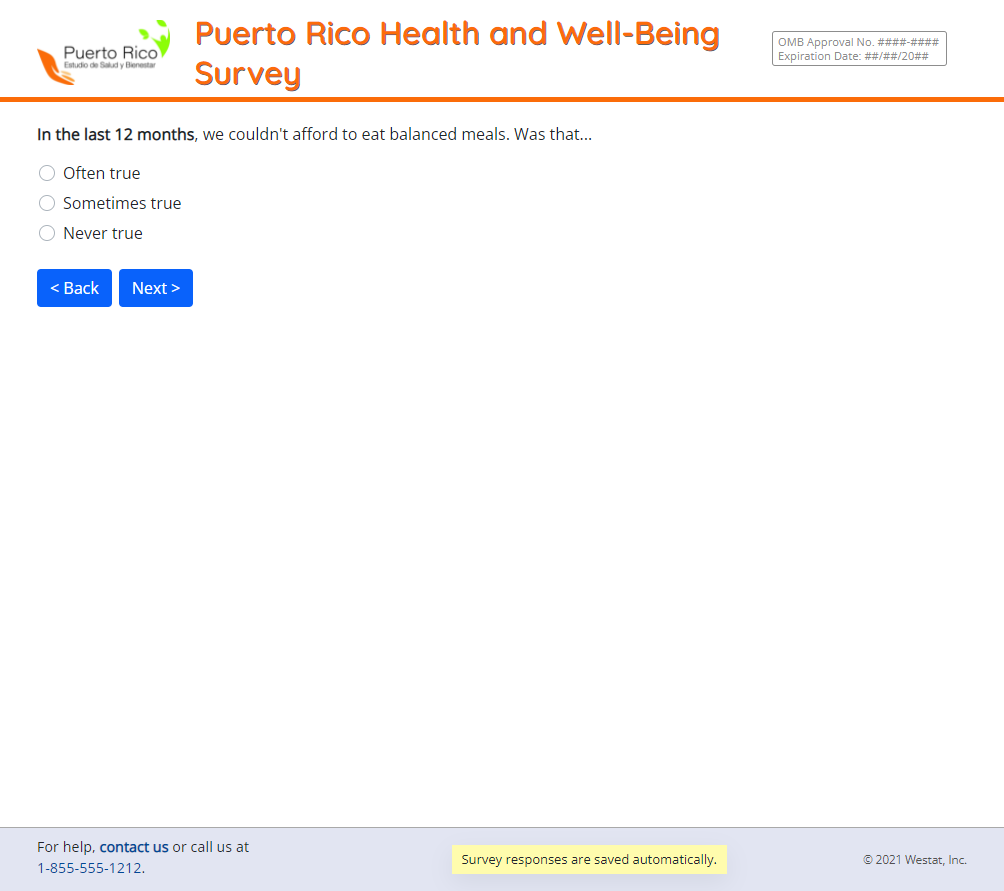Click the "Survey responses are saved automatically." notice
Screen dimensions: 1004x891
(589, 859)
